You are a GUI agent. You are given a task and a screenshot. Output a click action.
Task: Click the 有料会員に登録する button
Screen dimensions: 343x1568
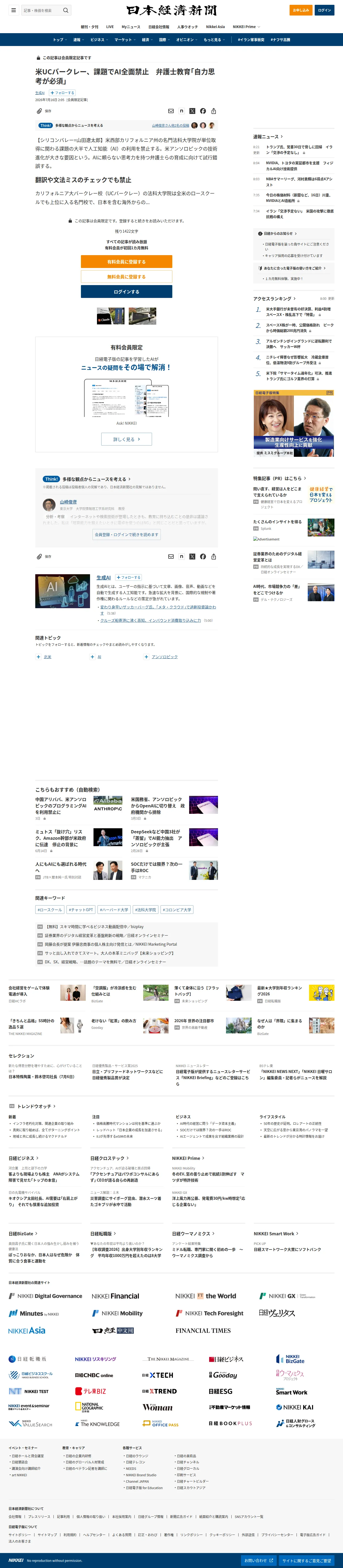pos(127,262)
